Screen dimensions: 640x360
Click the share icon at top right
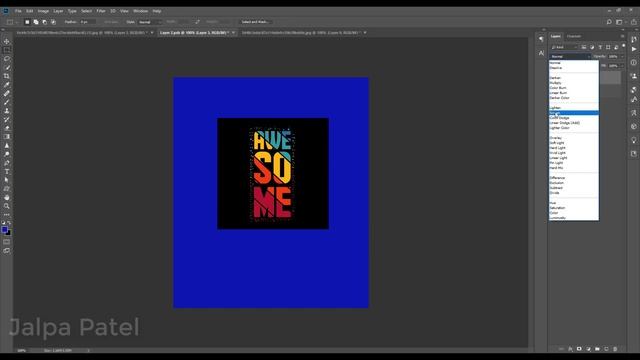tap(634, 22)
